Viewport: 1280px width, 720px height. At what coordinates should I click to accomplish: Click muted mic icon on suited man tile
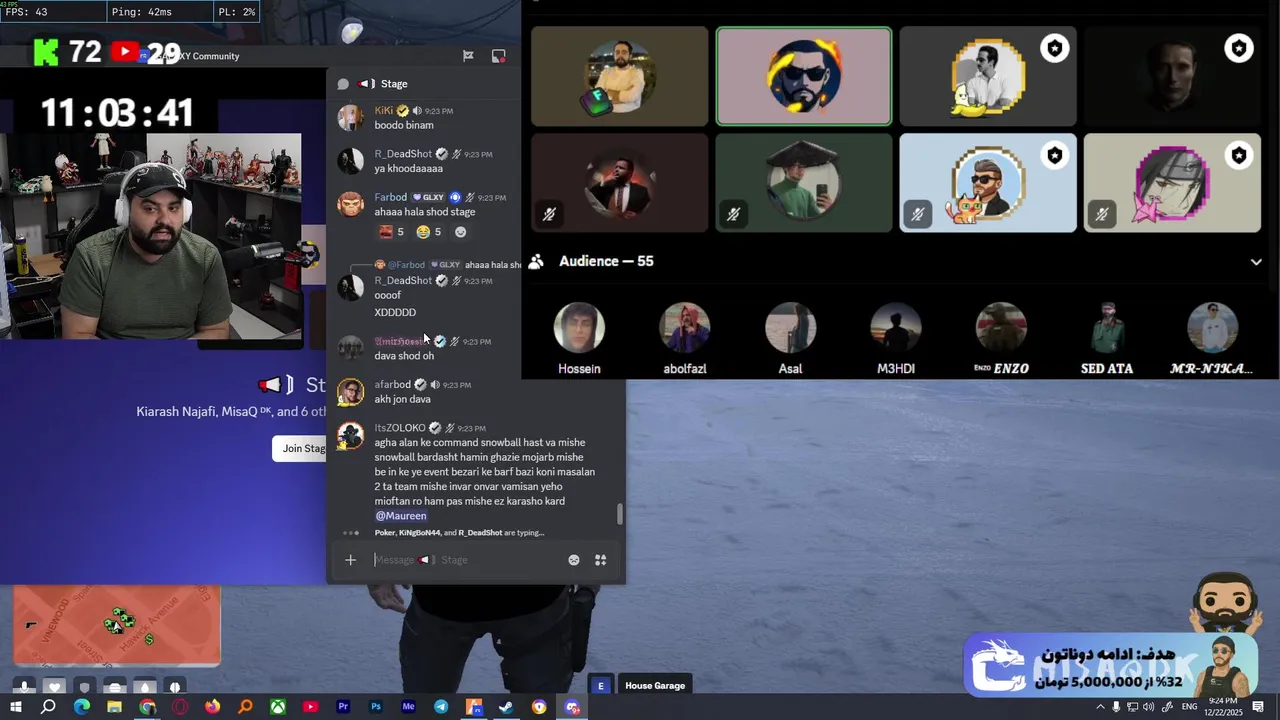click(549, 214)
